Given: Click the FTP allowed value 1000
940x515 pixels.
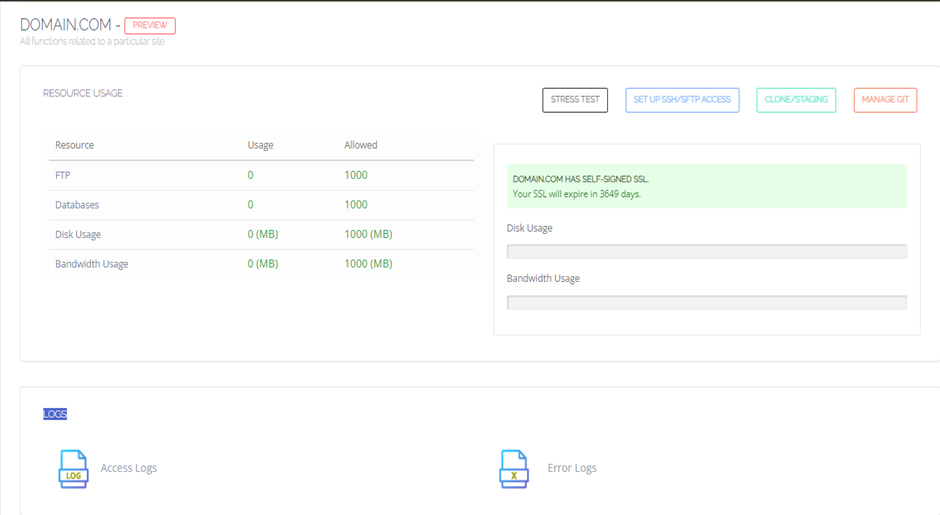Looking at the screenshot, I should tap(355, 175).
